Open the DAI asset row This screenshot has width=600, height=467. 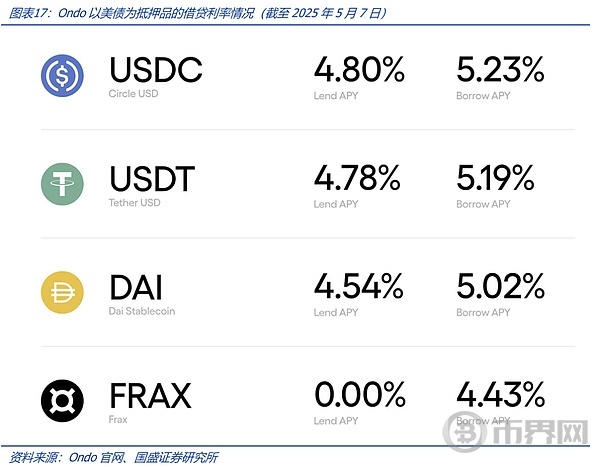pos(308,292)
